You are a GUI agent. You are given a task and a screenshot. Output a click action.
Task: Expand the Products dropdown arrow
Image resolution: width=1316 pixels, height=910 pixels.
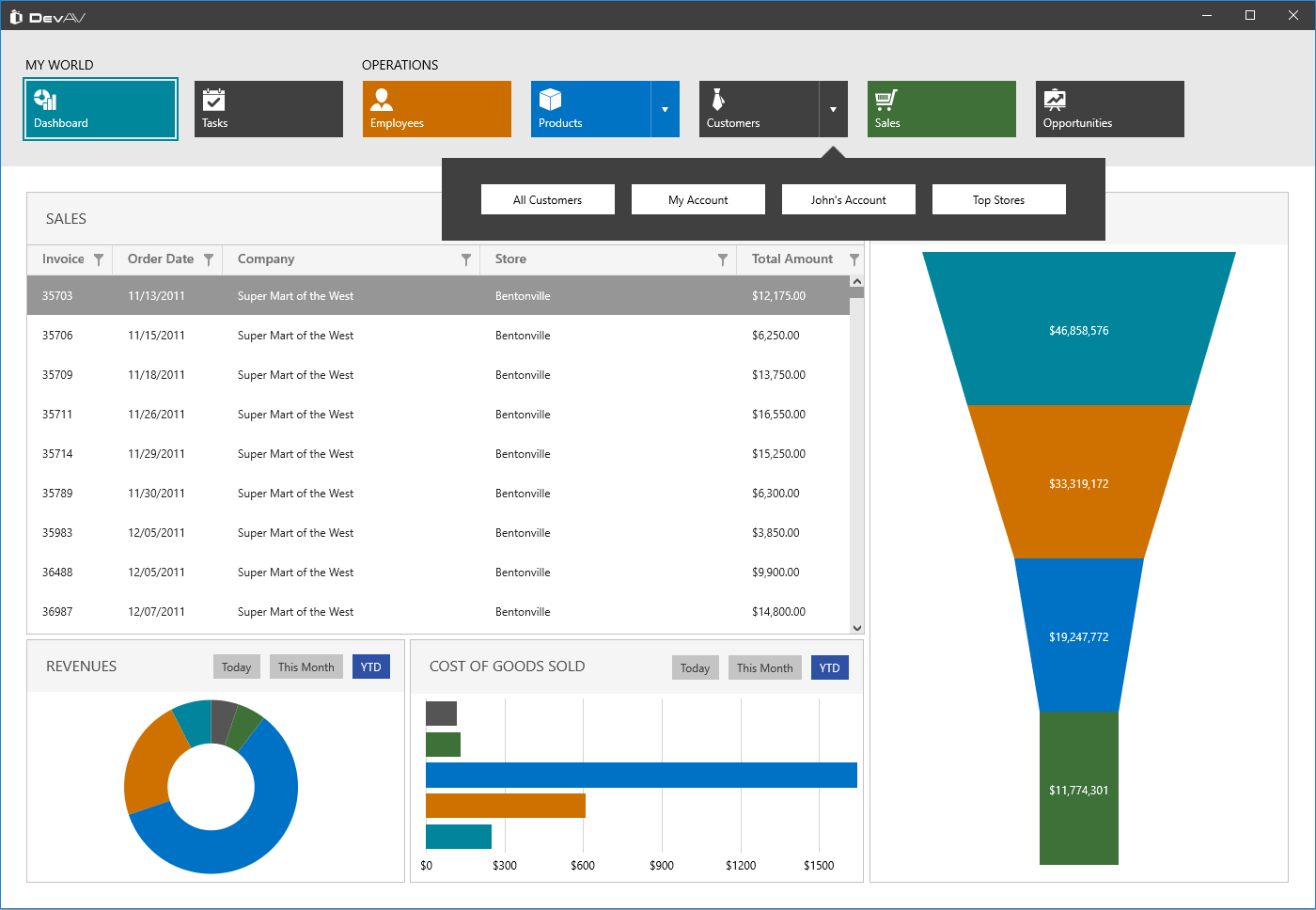666,109
